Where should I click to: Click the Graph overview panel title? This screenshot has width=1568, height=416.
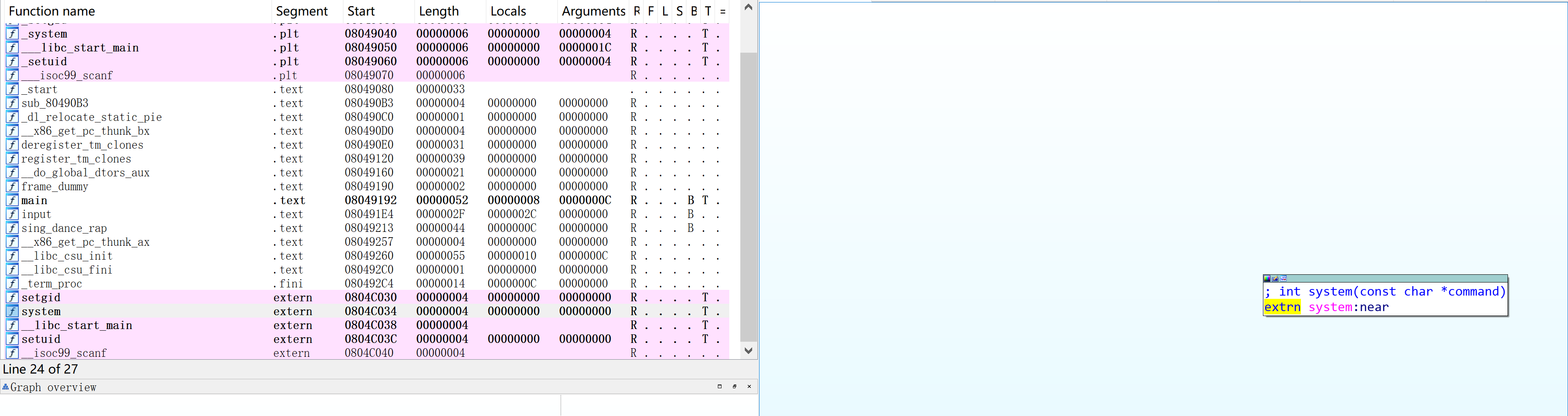(53, 387)
